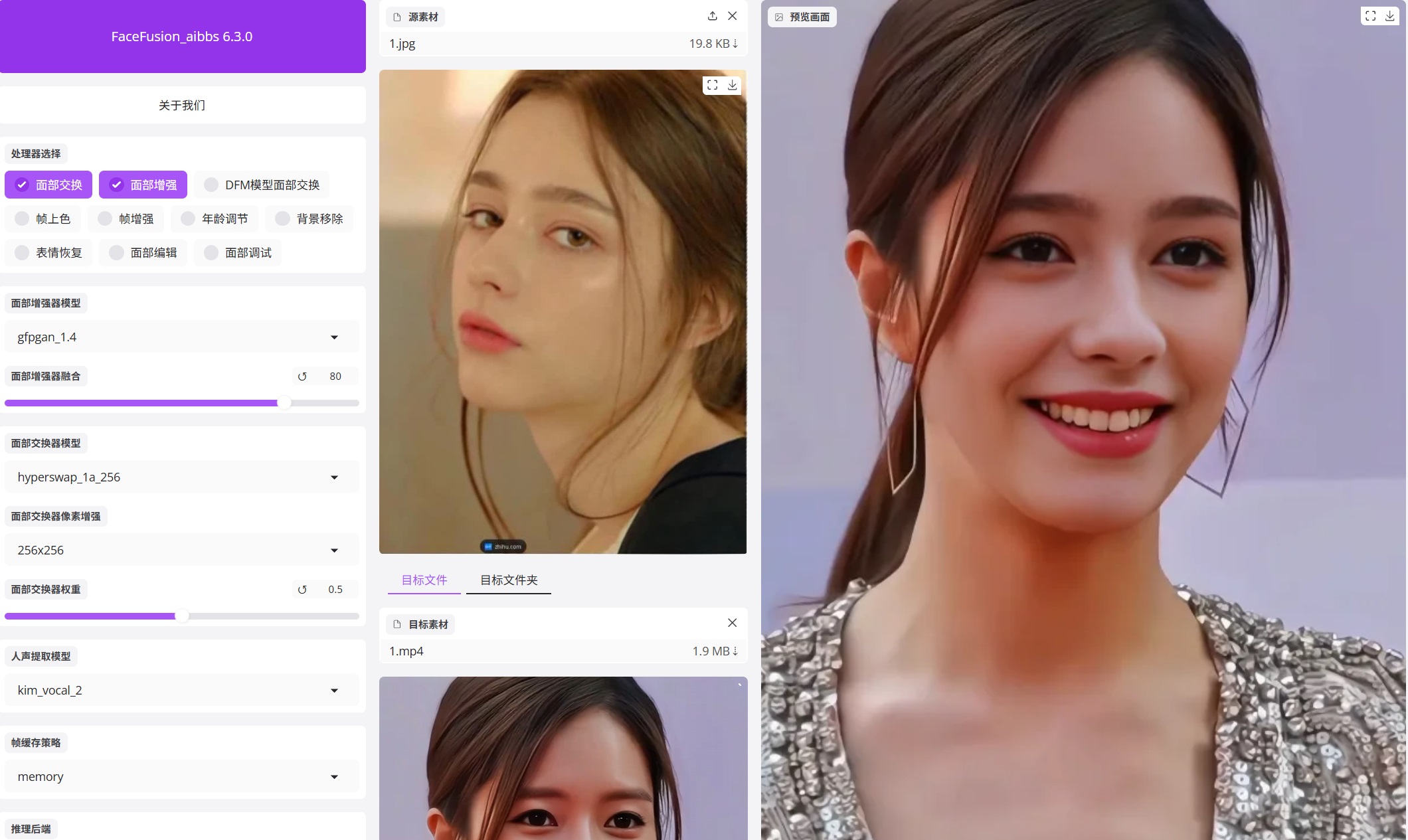Adjust the 面部交换器权重 slider
Image resolution: width=1408 pixels, height=840 pixels.
click(182, 616)
